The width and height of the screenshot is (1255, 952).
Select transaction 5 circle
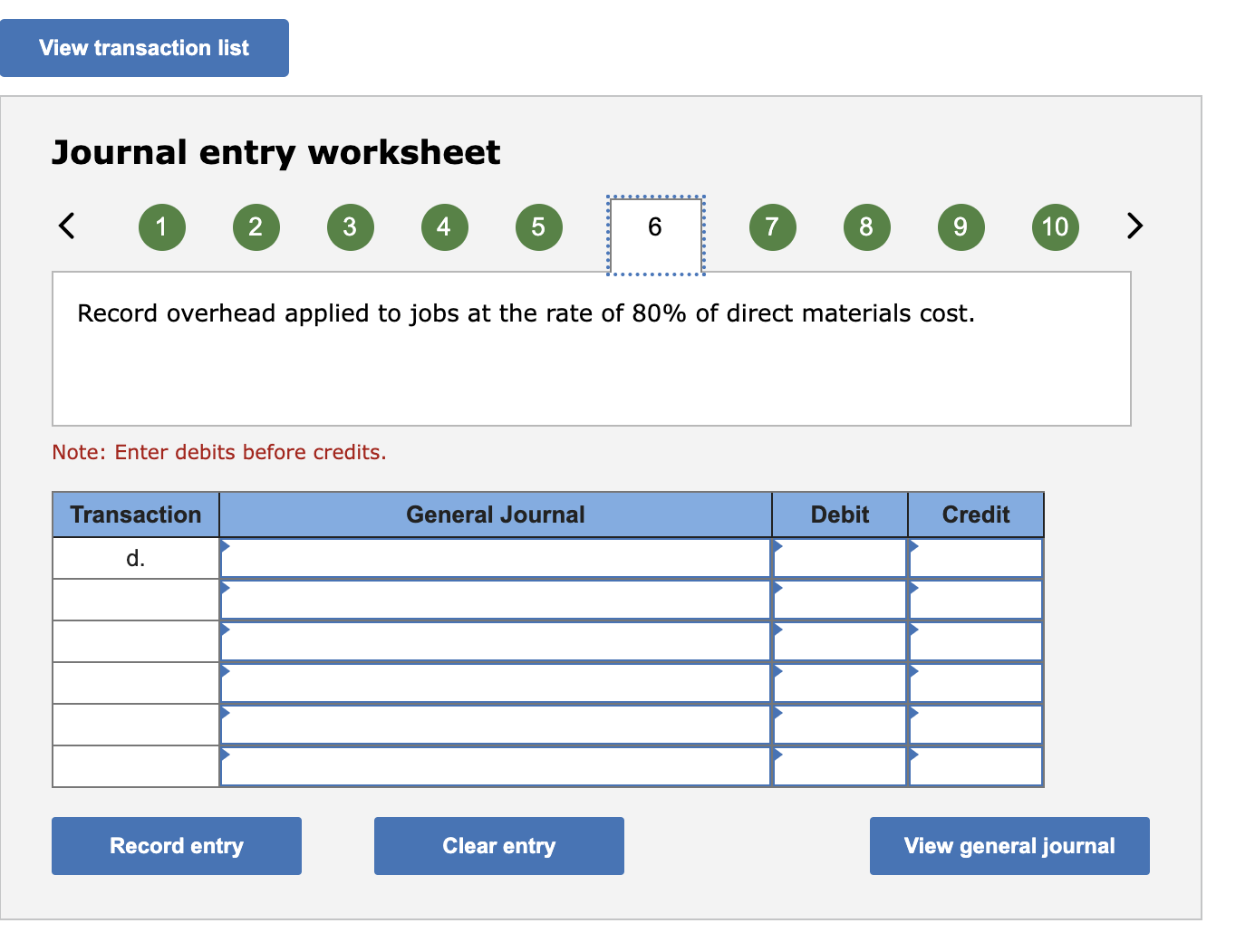(538, 227)
